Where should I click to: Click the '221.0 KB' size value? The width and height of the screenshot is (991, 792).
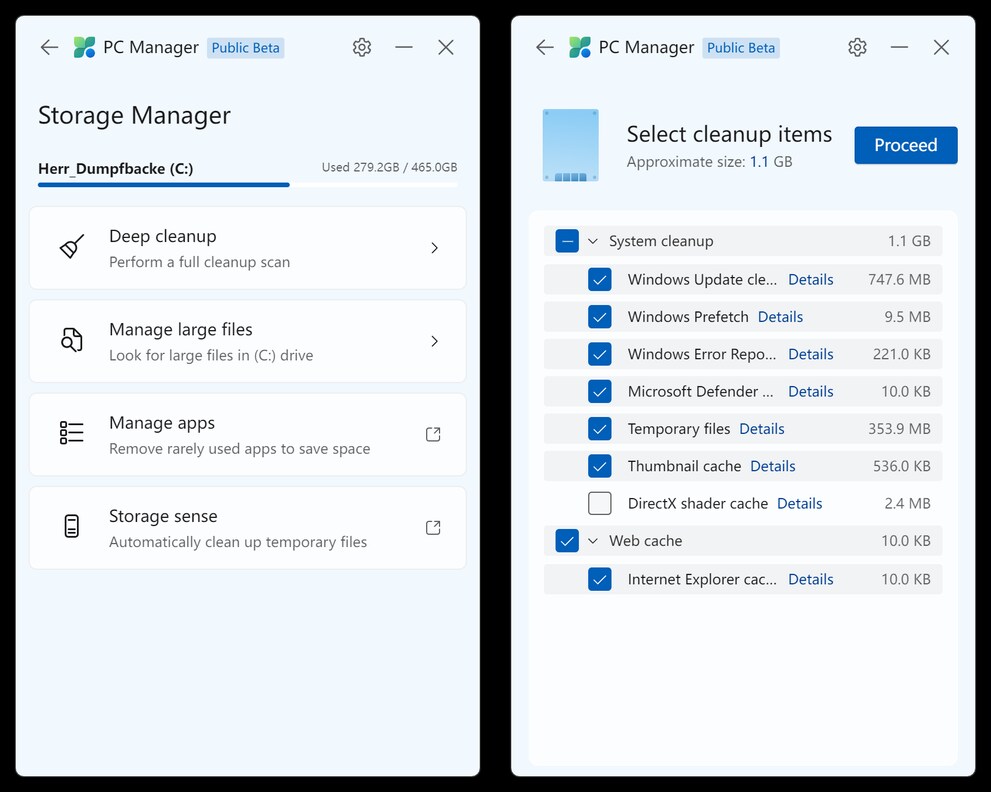pos(901,354)
